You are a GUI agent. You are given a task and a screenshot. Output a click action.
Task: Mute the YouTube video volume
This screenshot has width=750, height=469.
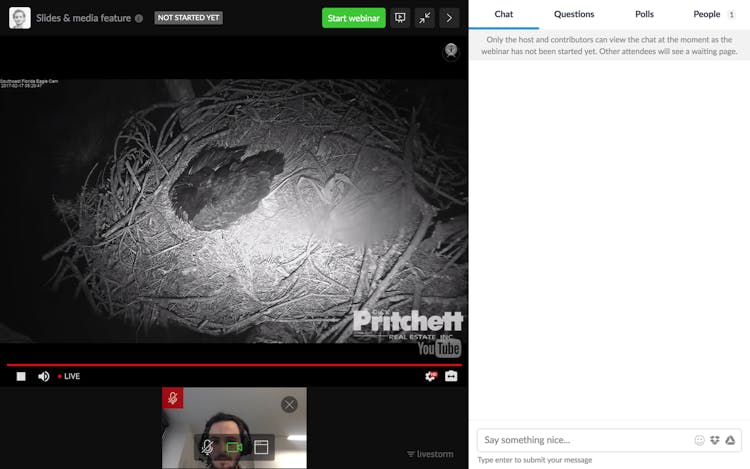click(44, 377)
